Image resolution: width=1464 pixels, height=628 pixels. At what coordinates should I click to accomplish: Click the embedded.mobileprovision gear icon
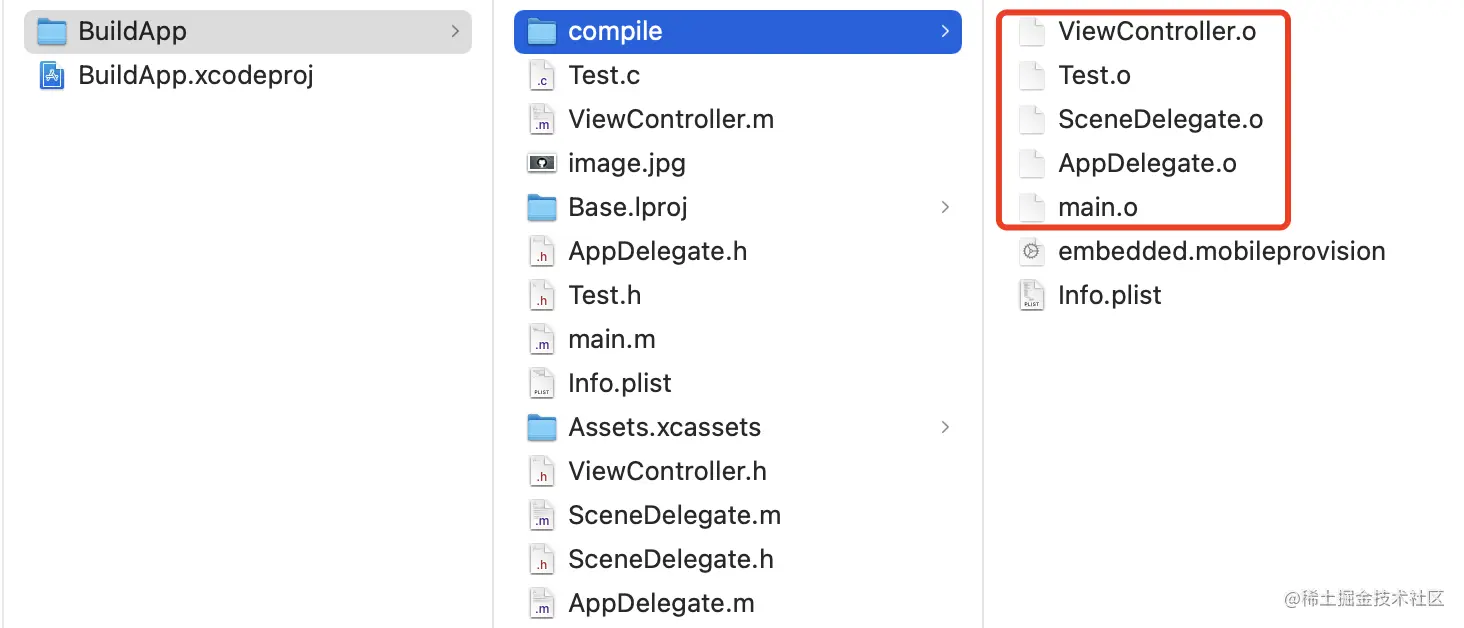coord(1031,251)
